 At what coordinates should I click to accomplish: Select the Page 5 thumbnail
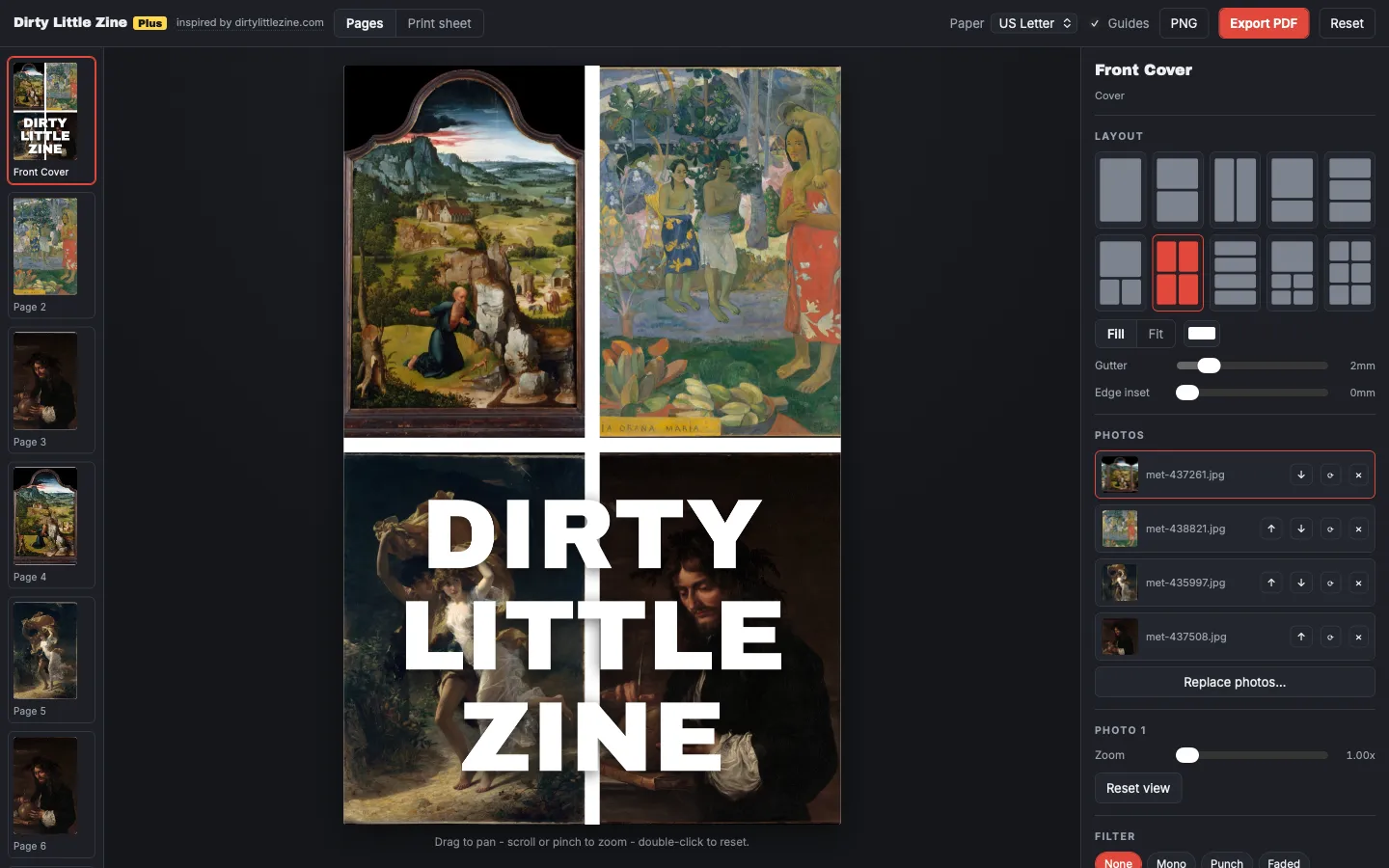[x=51, y=660]
